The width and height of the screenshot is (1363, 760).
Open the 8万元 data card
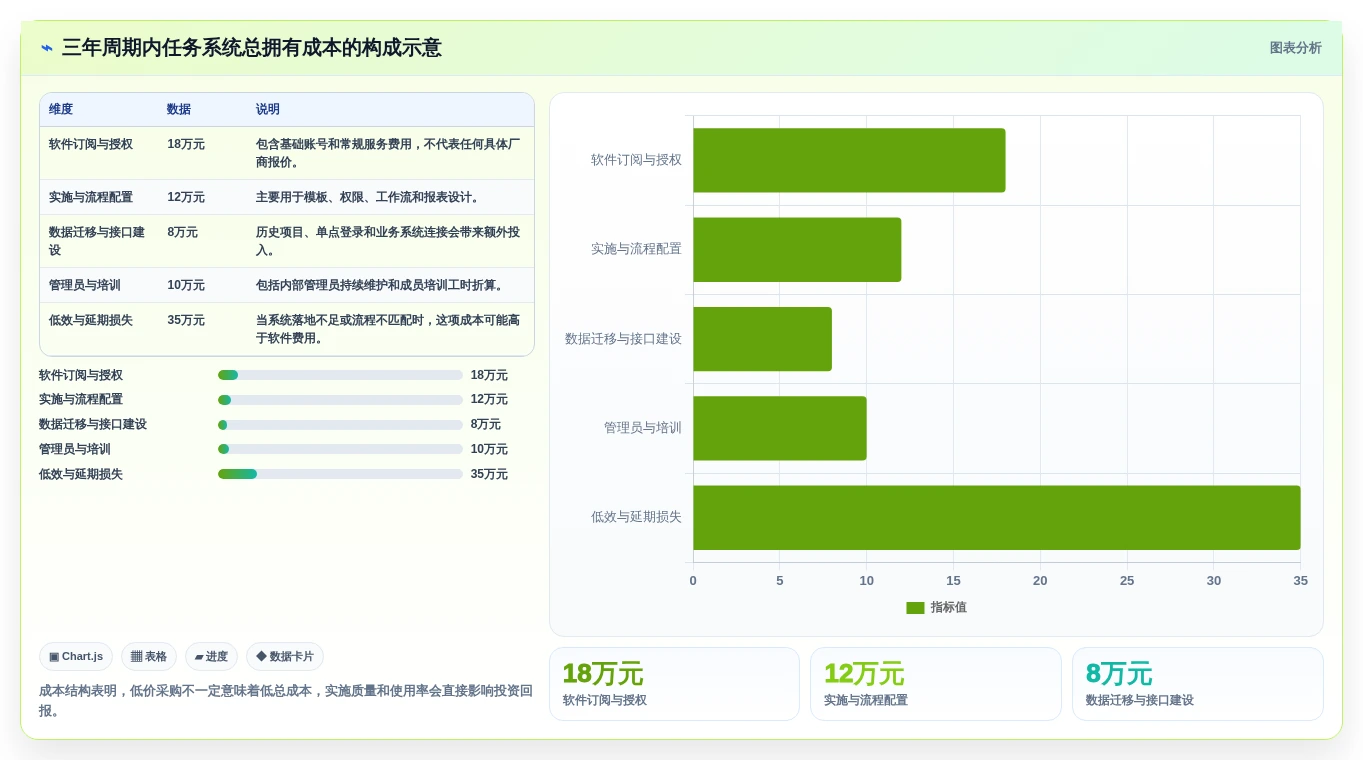coord(1198,684)
